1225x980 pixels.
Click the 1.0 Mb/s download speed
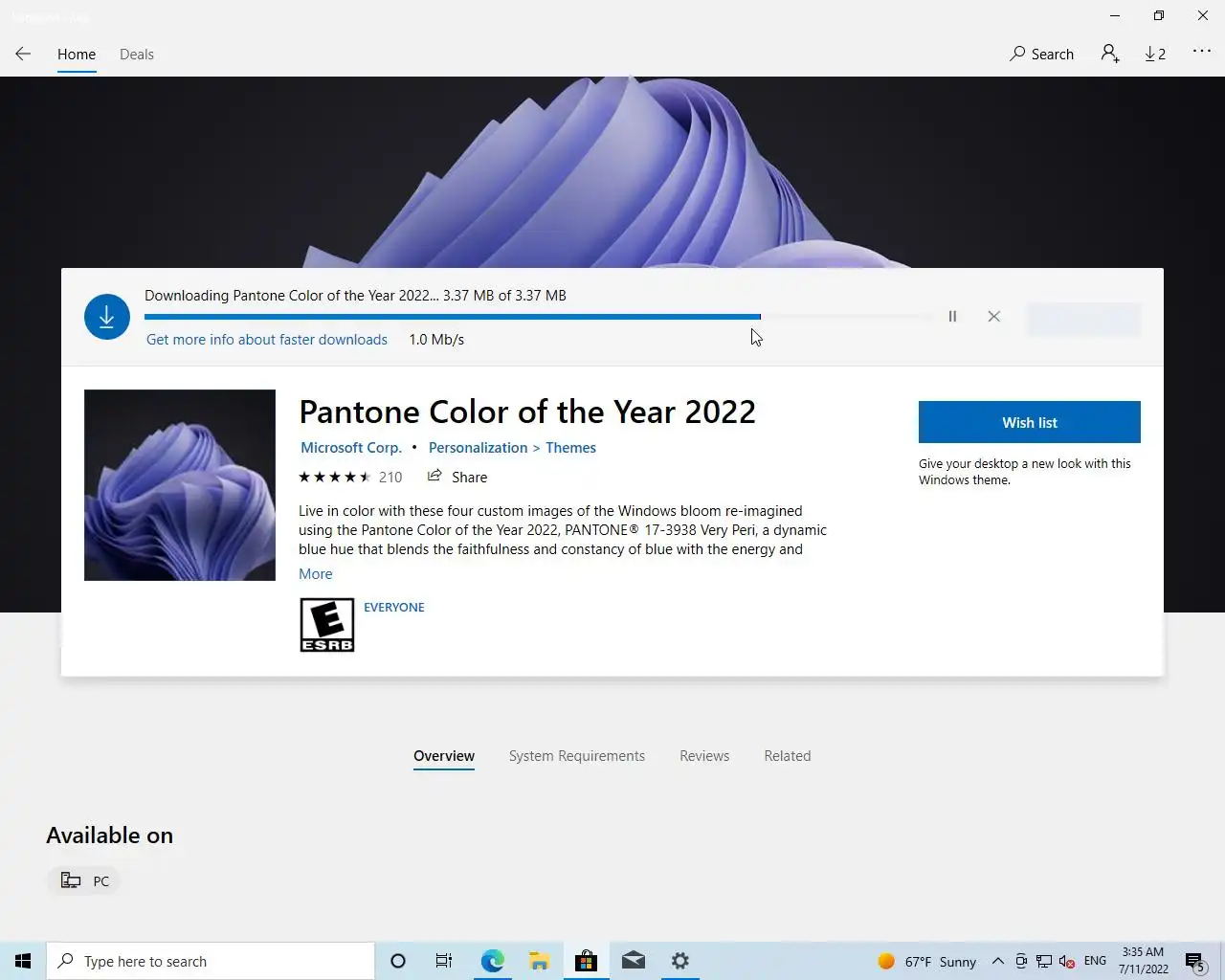(x=436, y=340)
